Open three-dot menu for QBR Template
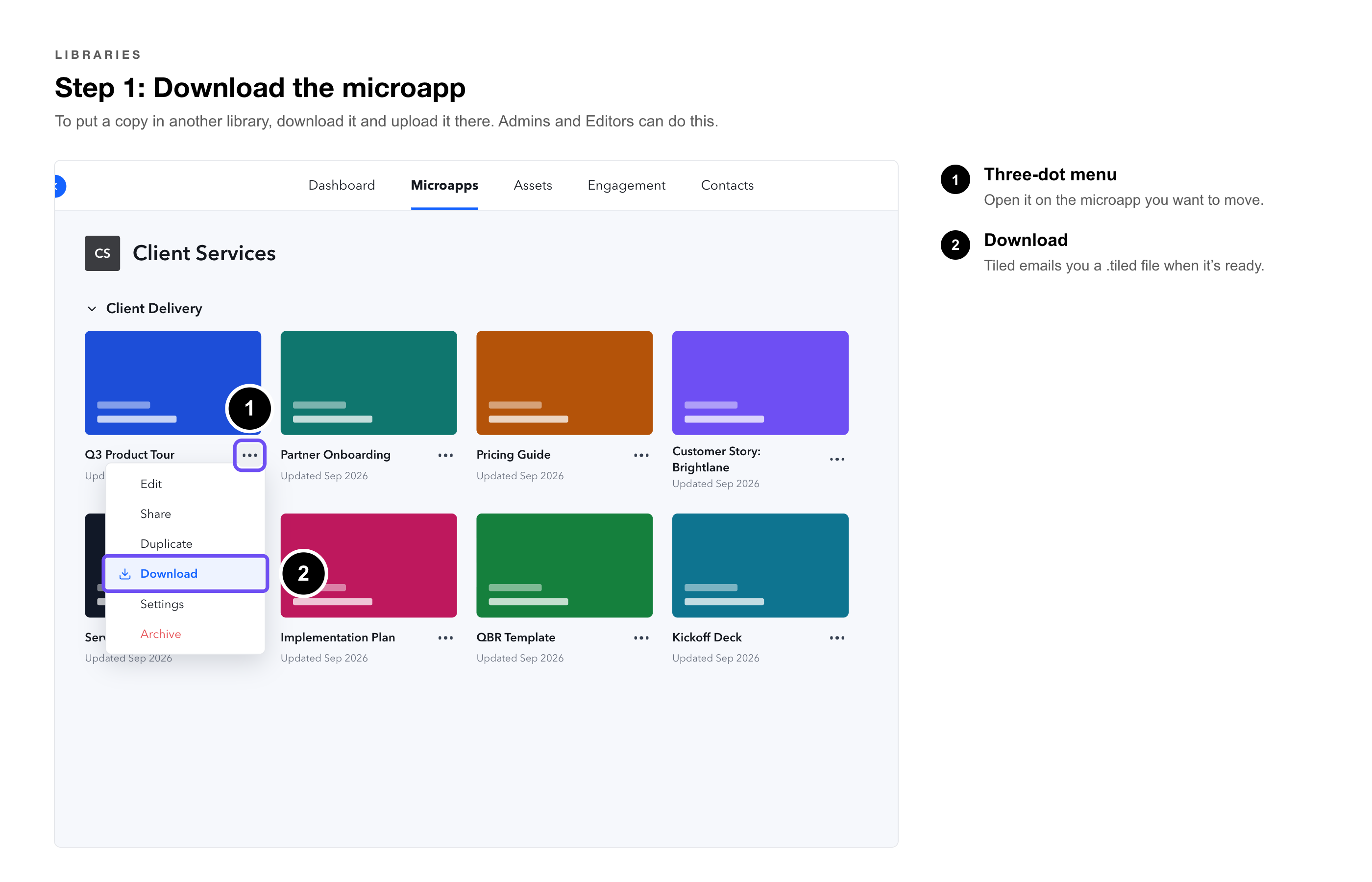Image resolution: width=1372 pixels, height=882 pixels. [641, 638]
